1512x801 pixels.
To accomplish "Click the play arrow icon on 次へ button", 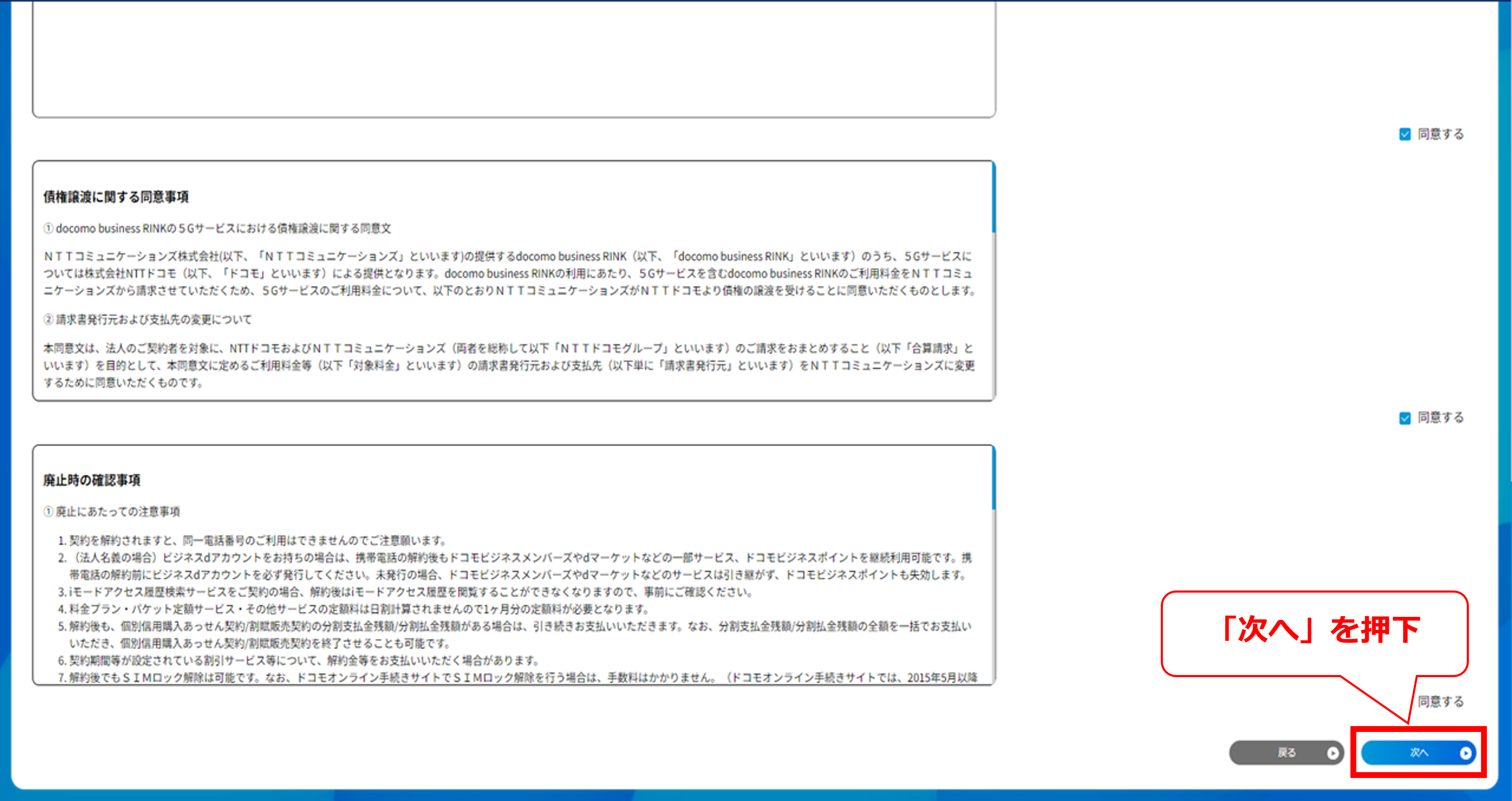I will click(x=1465, y=753).
